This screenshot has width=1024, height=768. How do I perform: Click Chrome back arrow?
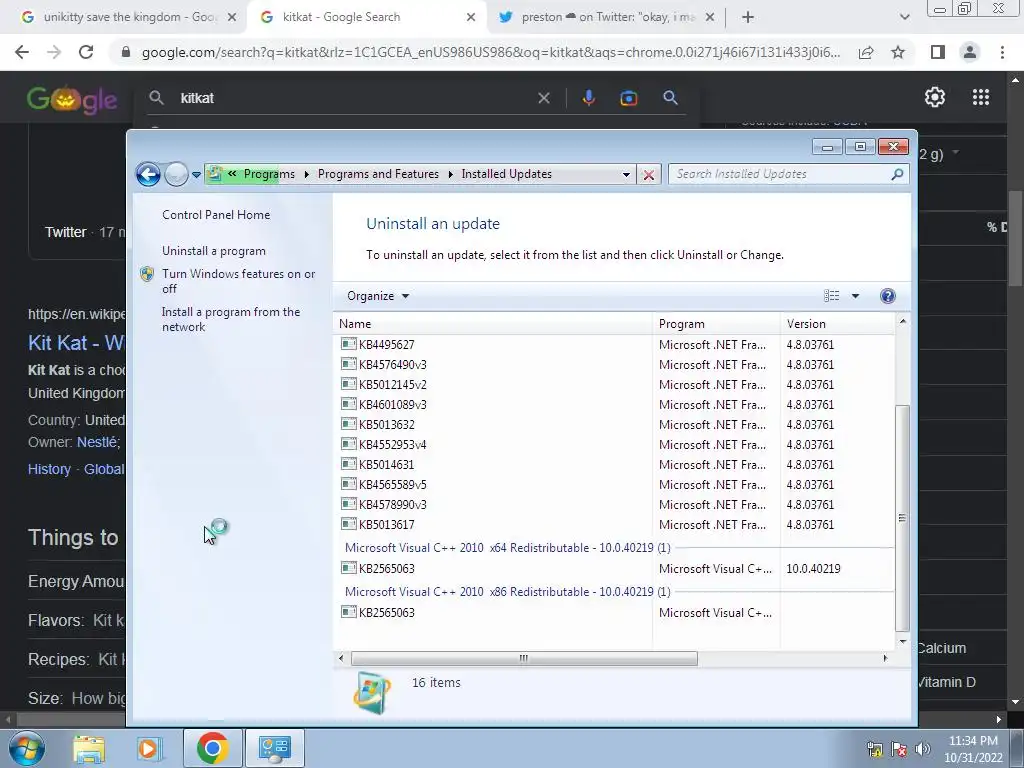click(x=22, y=52)
